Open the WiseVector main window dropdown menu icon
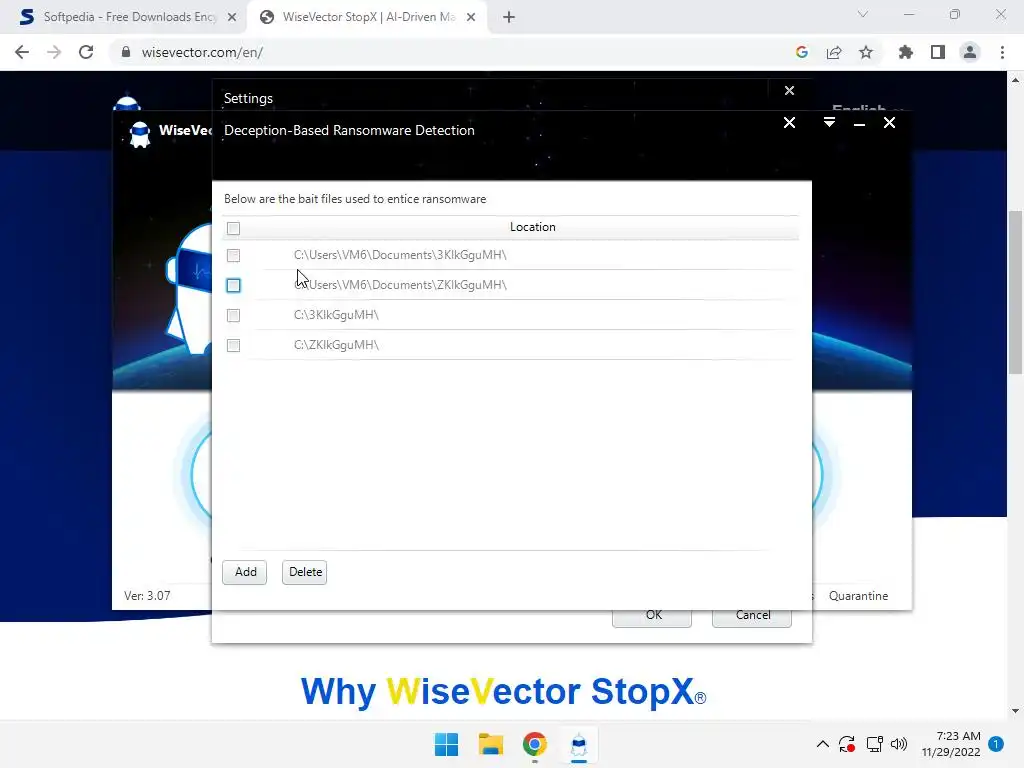The height and width of the screenshot is (768, 1024). (x=829, y=123)
